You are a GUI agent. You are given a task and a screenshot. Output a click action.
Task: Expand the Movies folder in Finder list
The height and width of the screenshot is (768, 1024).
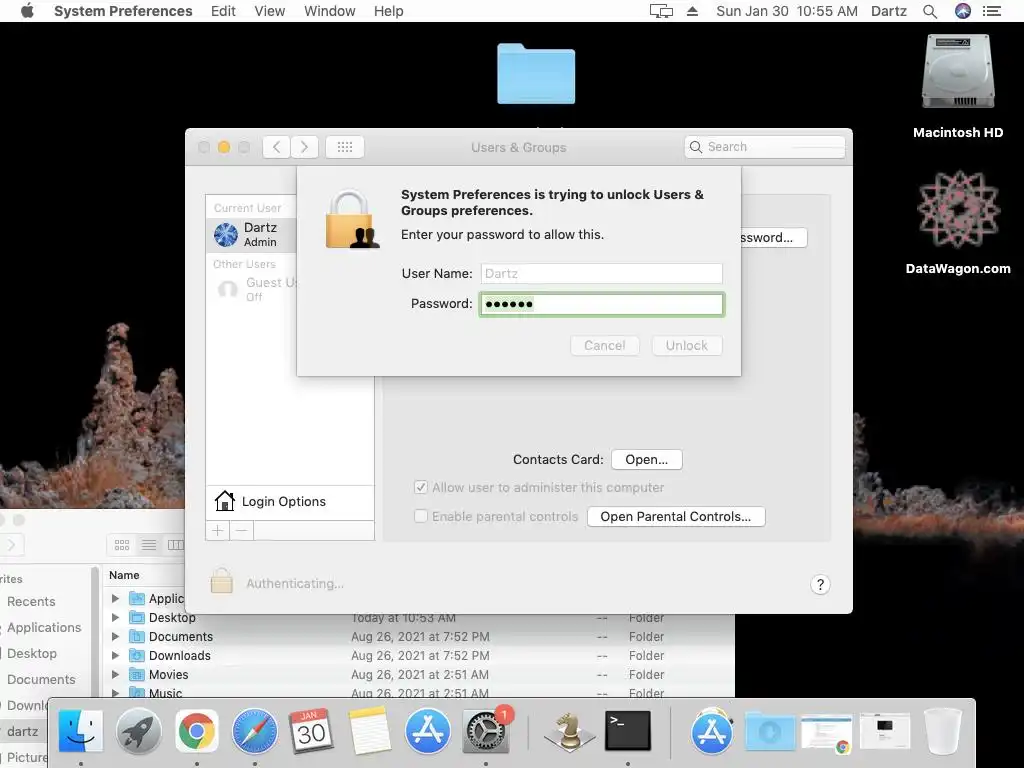click(116, 674)
